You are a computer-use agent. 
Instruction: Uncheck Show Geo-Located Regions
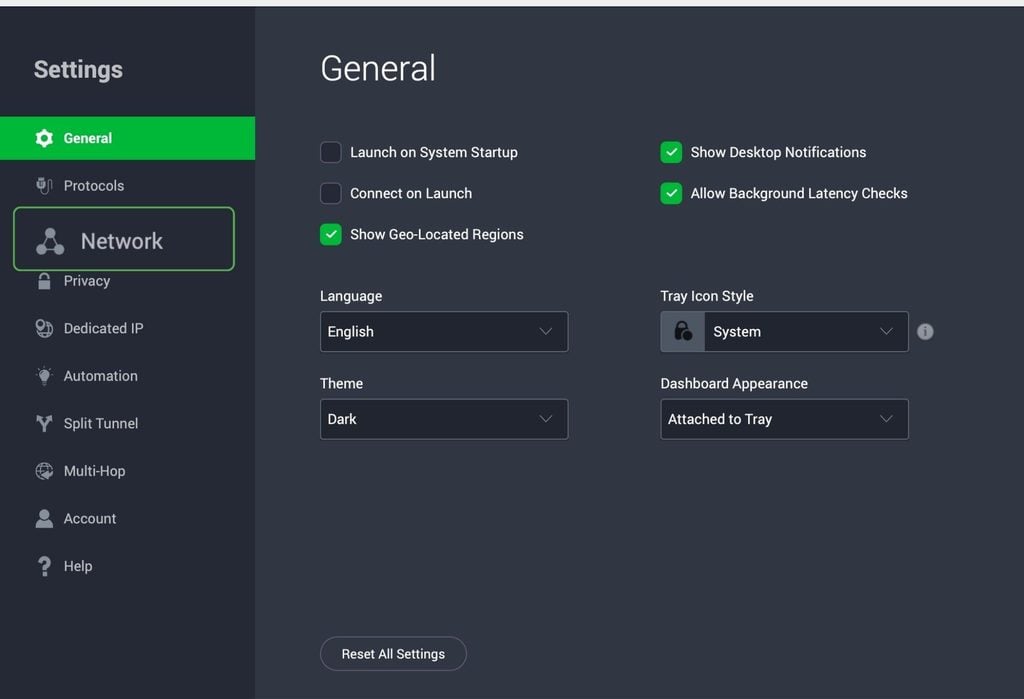(x=330, y=235)
